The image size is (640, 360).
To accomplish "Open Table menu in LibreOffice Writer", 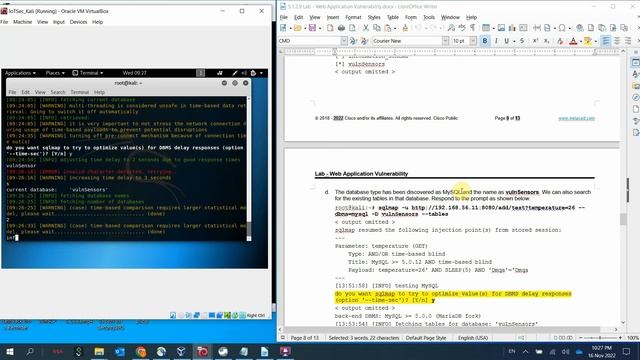I will pos(393,17).
